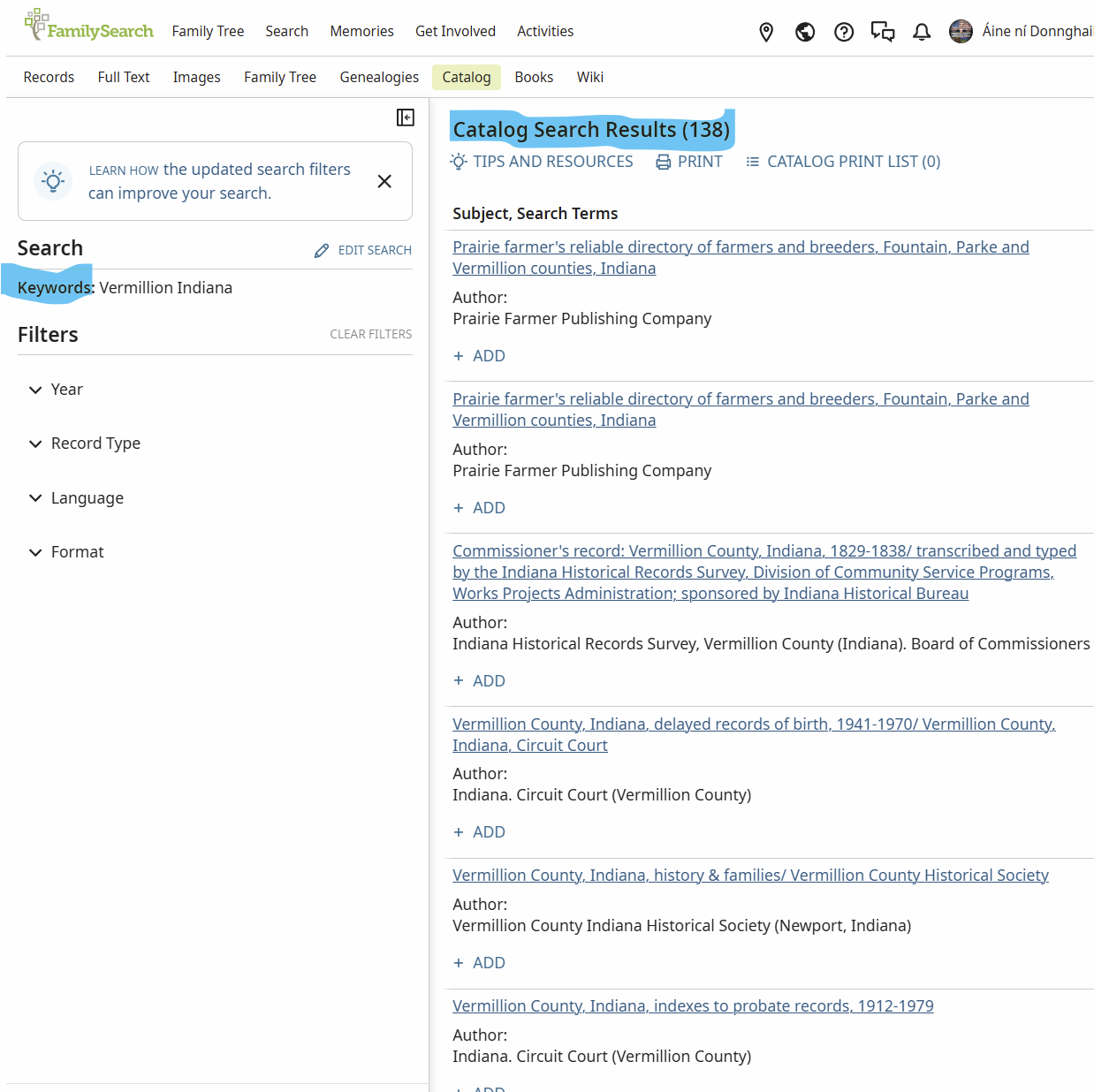Image resolution: width=1094 pixels, height=1092 pixels.
Task: Open the Search top menu
Action: click(287, 31)
